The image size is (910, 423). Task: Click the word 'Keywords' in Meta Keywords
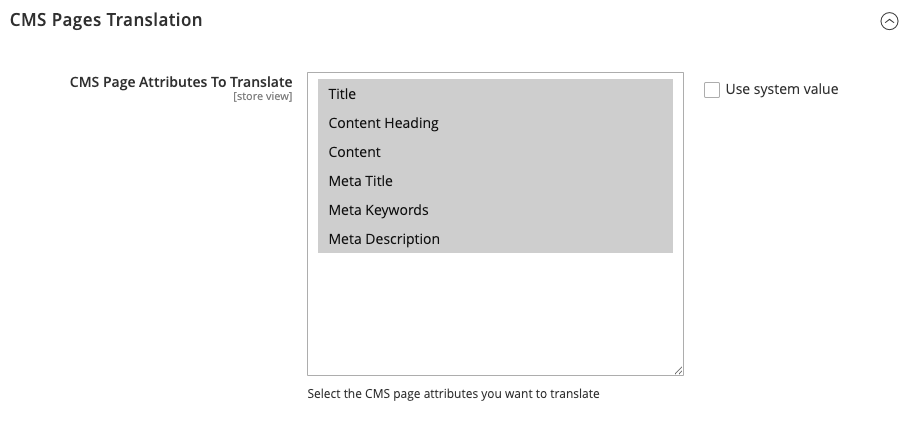(x=397, y=210)
